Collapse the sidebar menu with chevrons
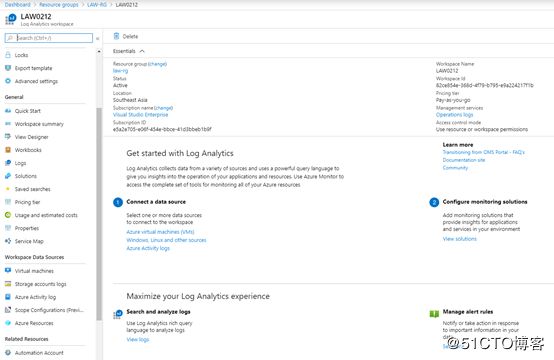554x360 pixels. tap(98, 39)
